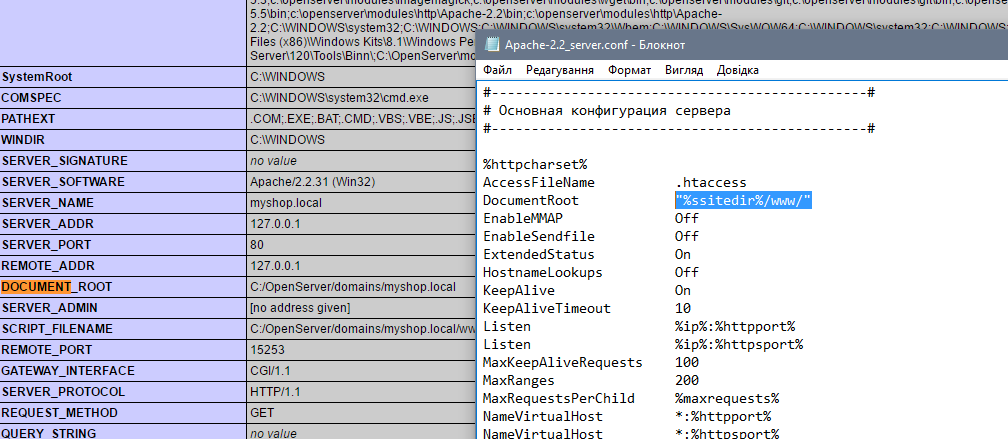Click the KeepAliveTimeout value 10
The image size is (1008, 439).
683,308
